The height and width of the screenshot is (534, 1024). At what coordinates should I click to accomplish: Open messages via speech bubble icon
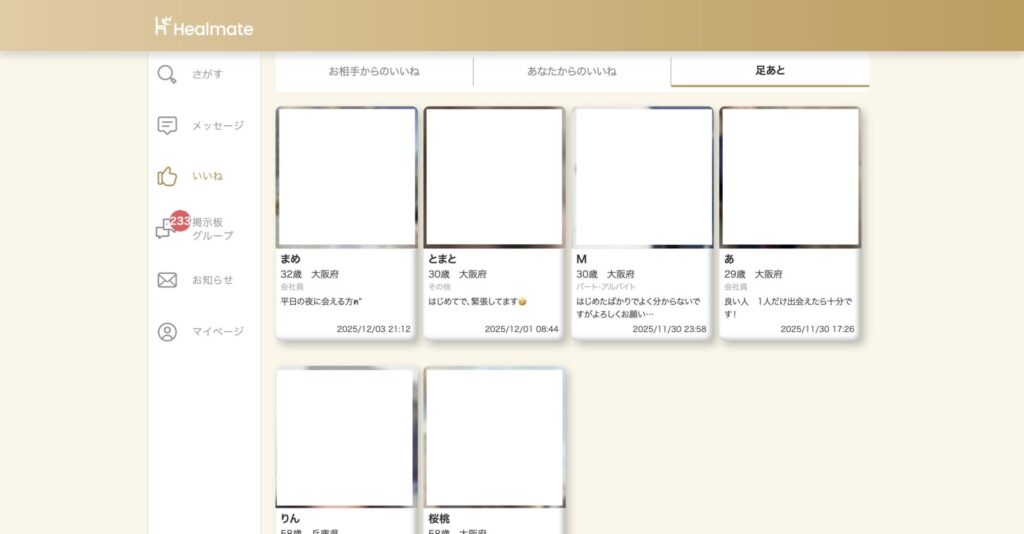click(167, 126)
